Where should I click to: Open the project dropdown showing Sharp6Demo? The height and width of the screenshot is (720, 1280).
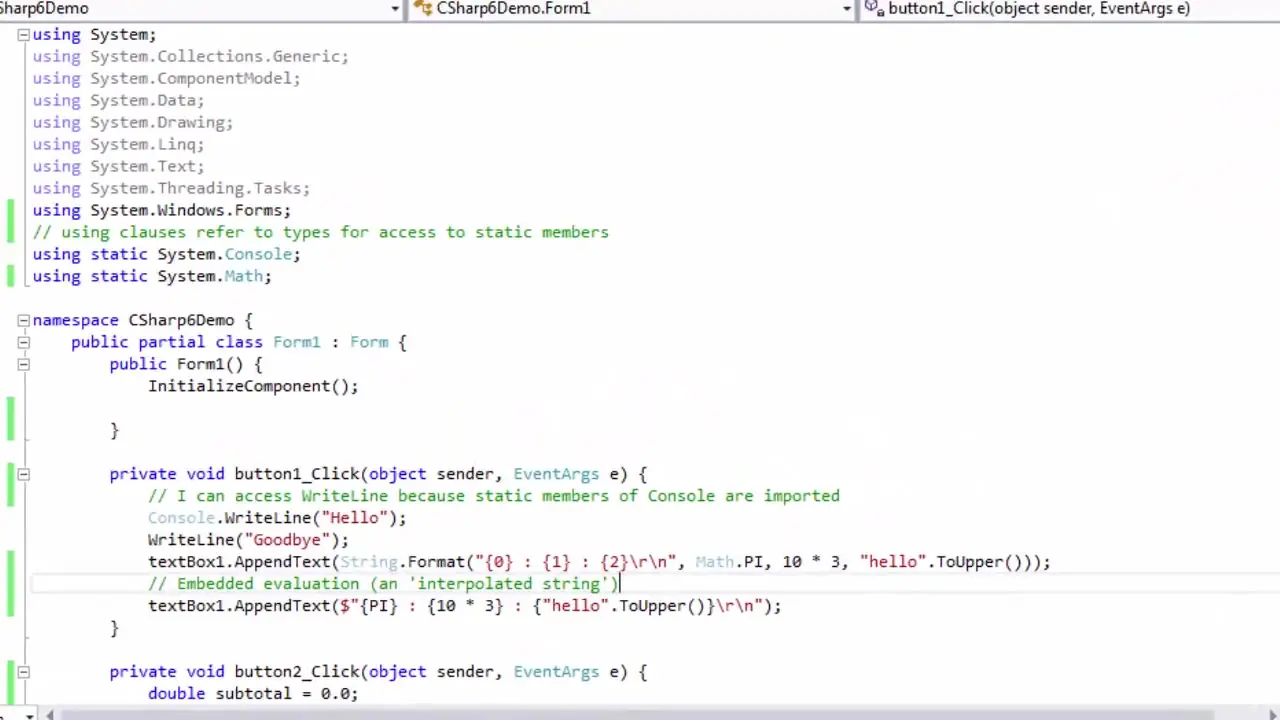(200, 9)
